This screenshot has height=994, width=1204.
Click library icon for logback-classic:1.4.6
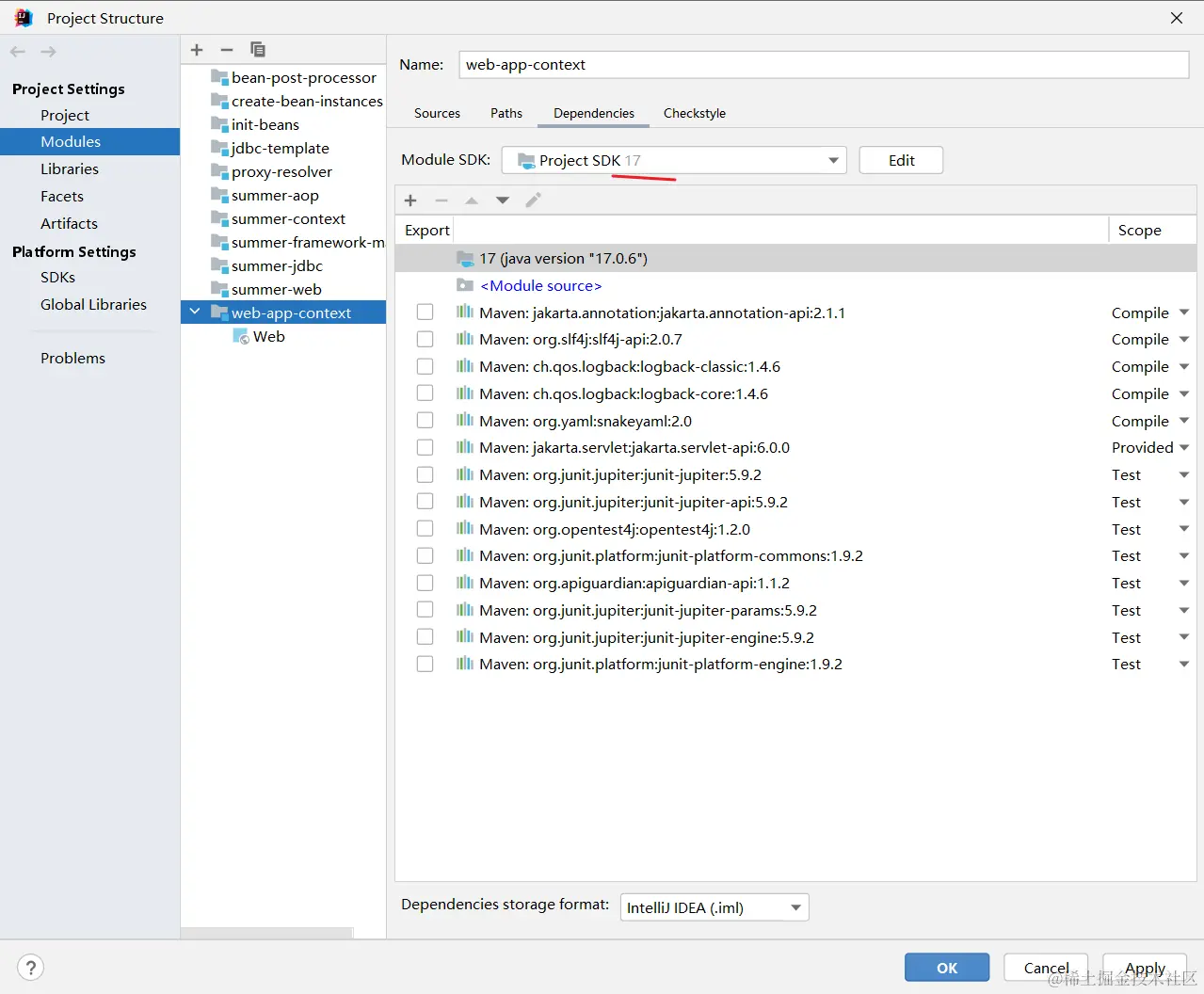pyautogui.click(x=465, y=366)
